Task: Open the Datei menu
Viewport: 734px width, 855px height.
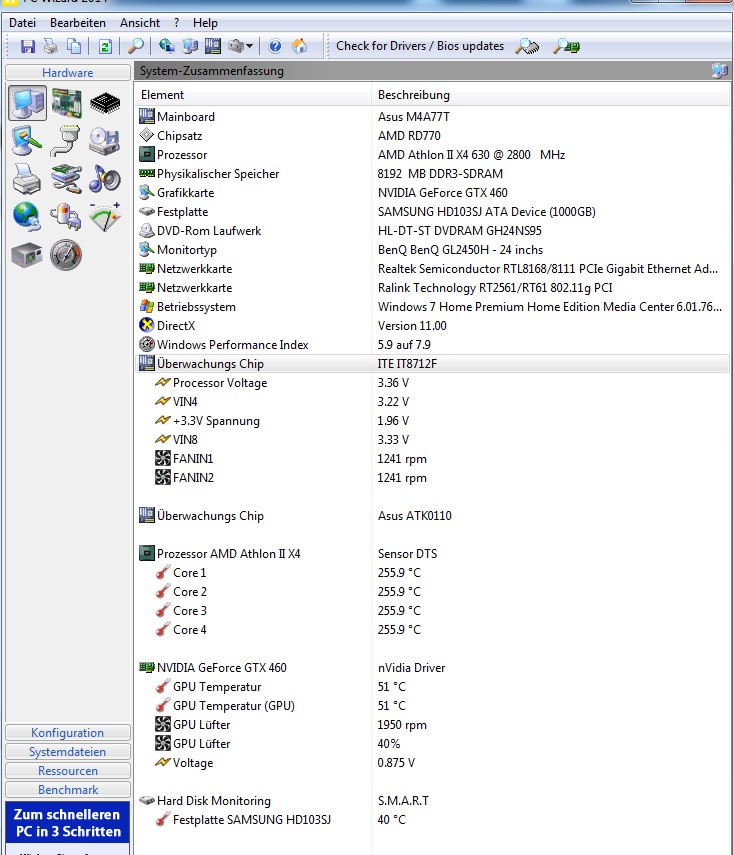Action: coord(22,23)
